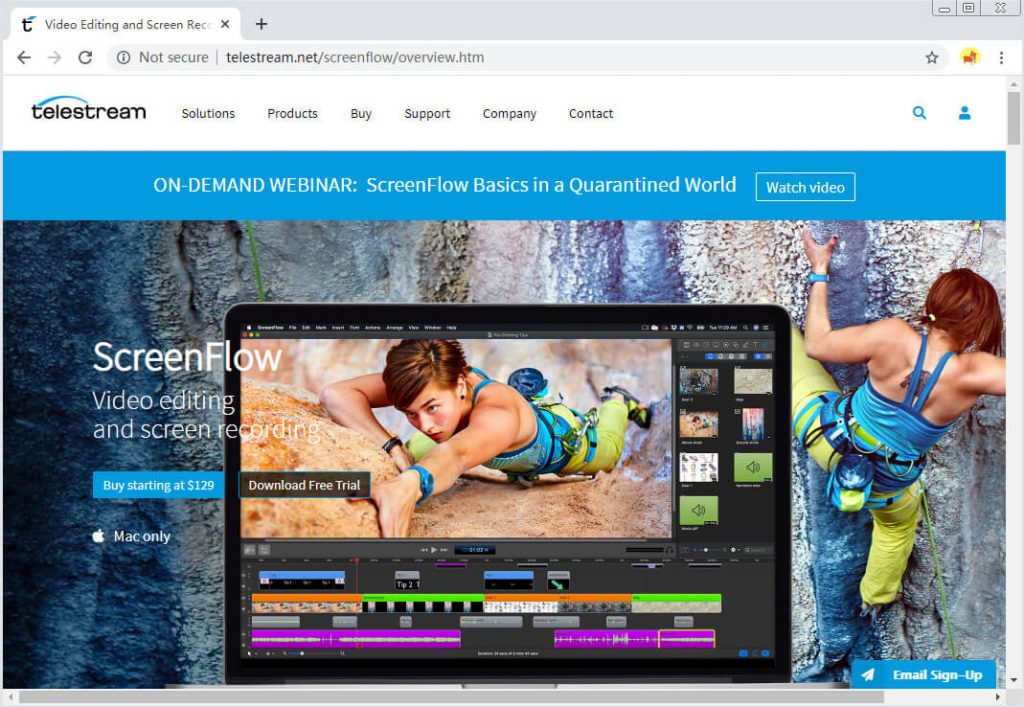Click the Telestream logo
The height and width of the screenshot is (707, 1024).
pos(89,109)
